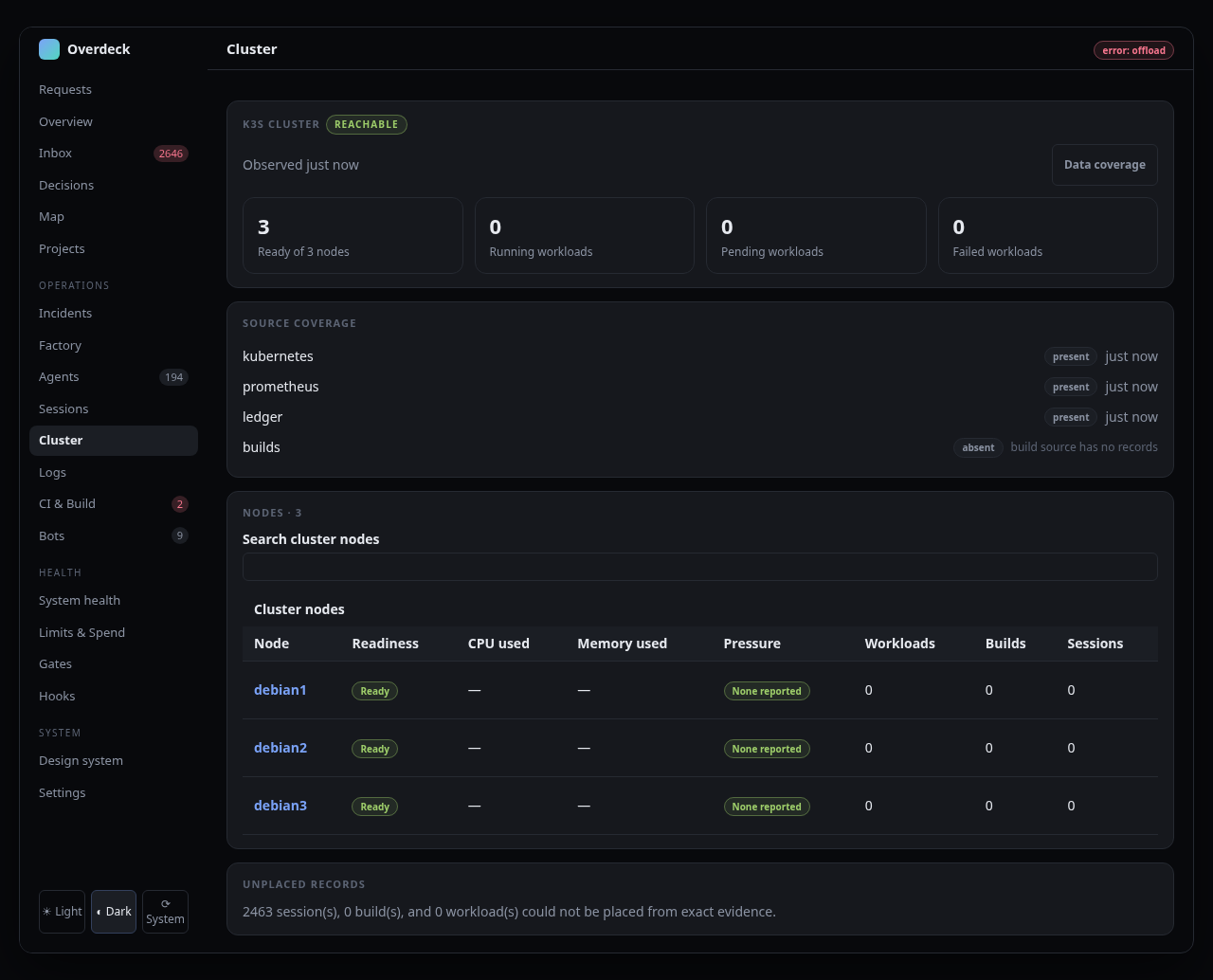1213x980 pixels.
Task: Focus the Search cluster nodes field
Action: pos(700,567)
